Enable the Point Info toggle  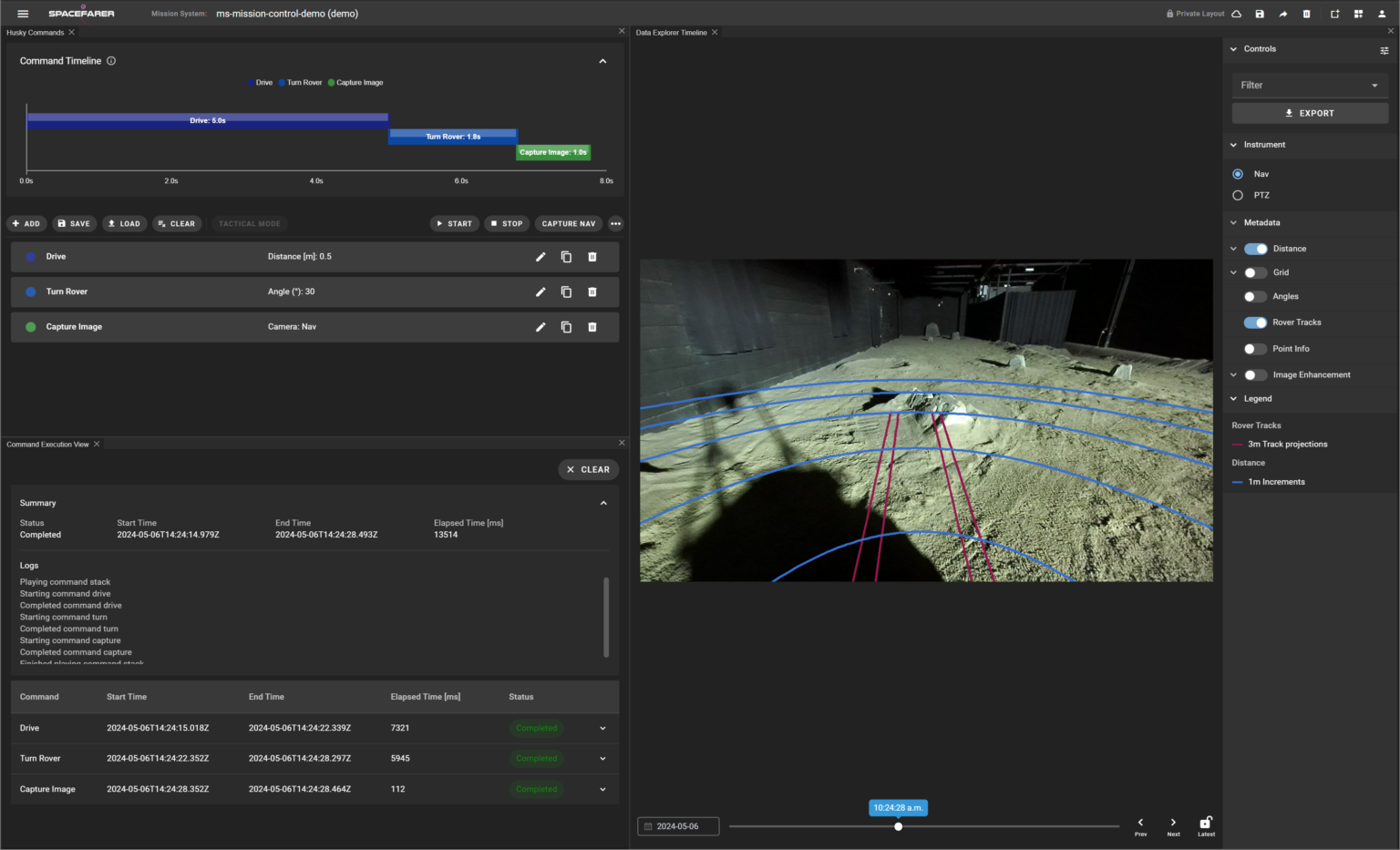click(x=1256, y=349)
